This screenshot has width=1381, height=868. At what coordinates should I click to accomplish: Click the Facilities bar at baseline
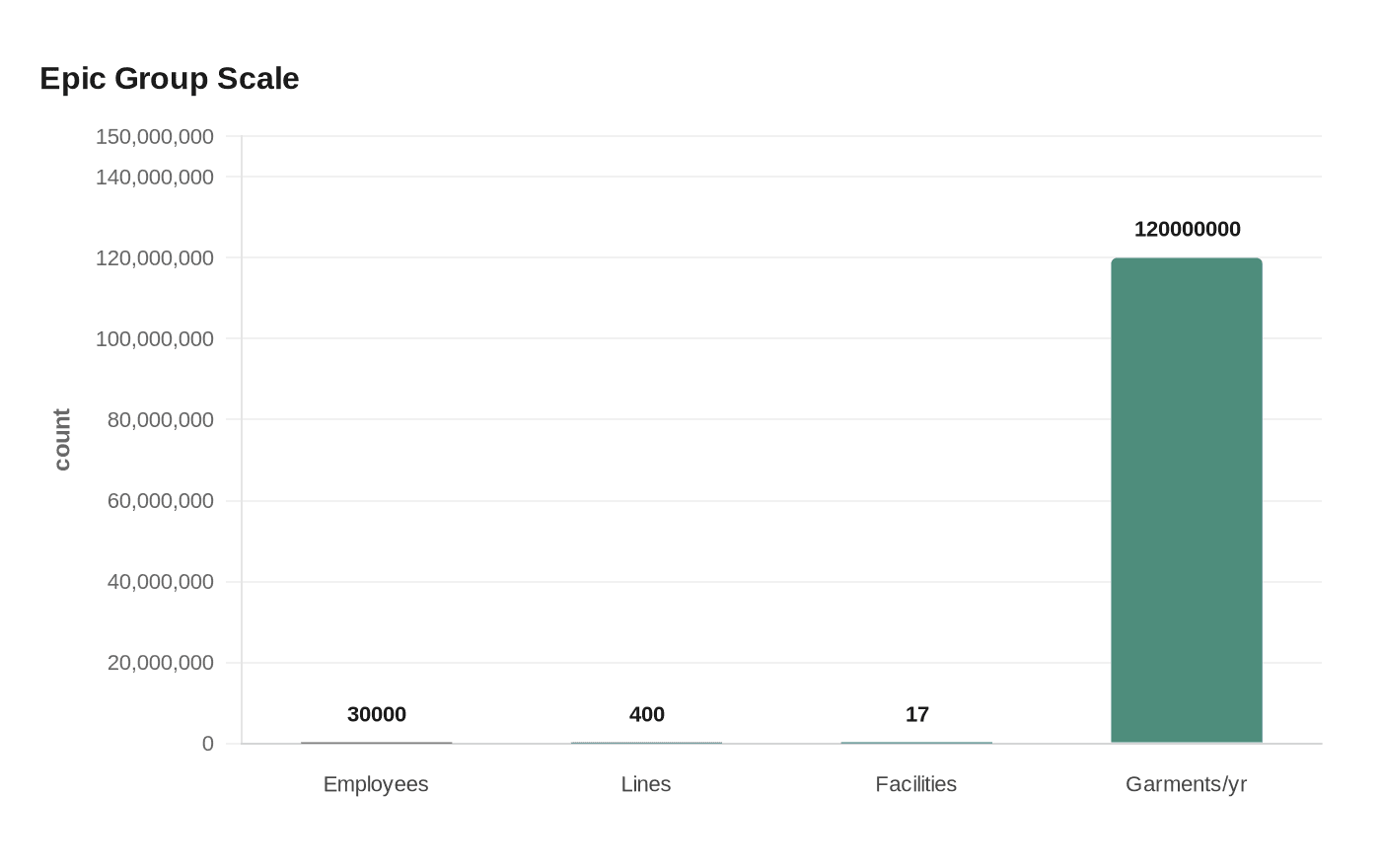[x=916, y=743]
